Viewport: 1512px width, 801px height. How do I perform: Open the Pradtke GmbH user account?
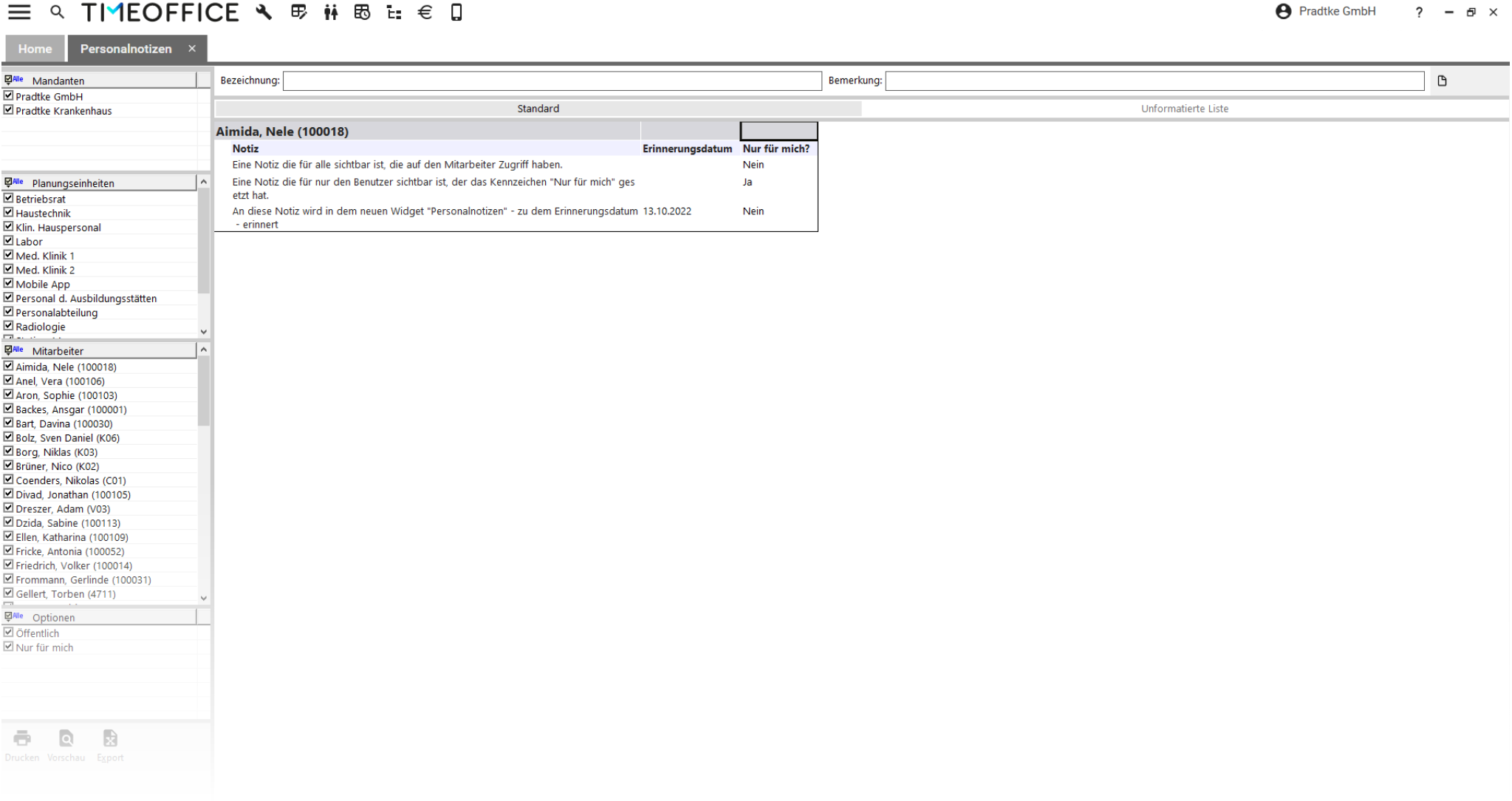point(1326,12)
